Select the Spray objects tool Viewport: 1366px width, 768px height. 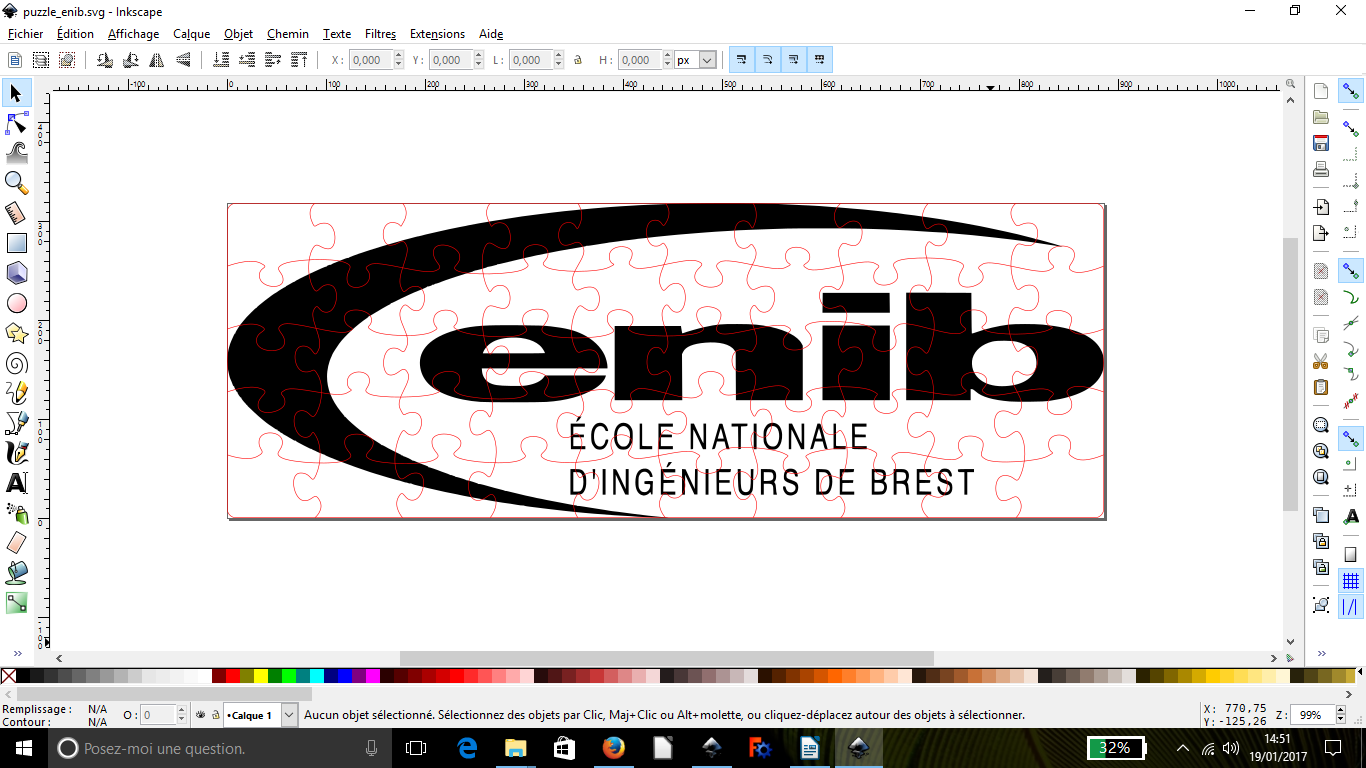point(16,513)
